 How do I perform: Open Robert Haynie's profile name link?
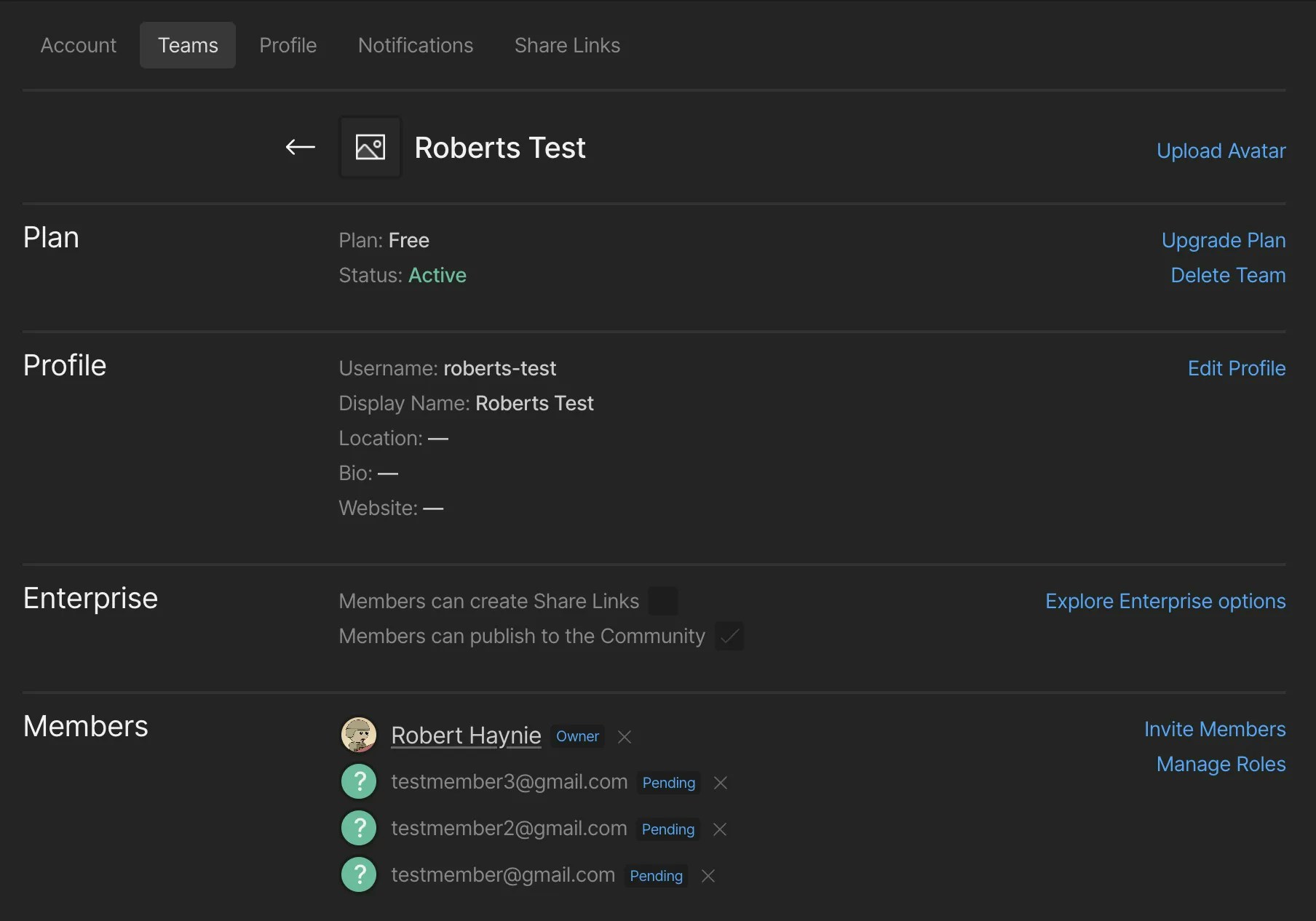(x=466, y=735)
